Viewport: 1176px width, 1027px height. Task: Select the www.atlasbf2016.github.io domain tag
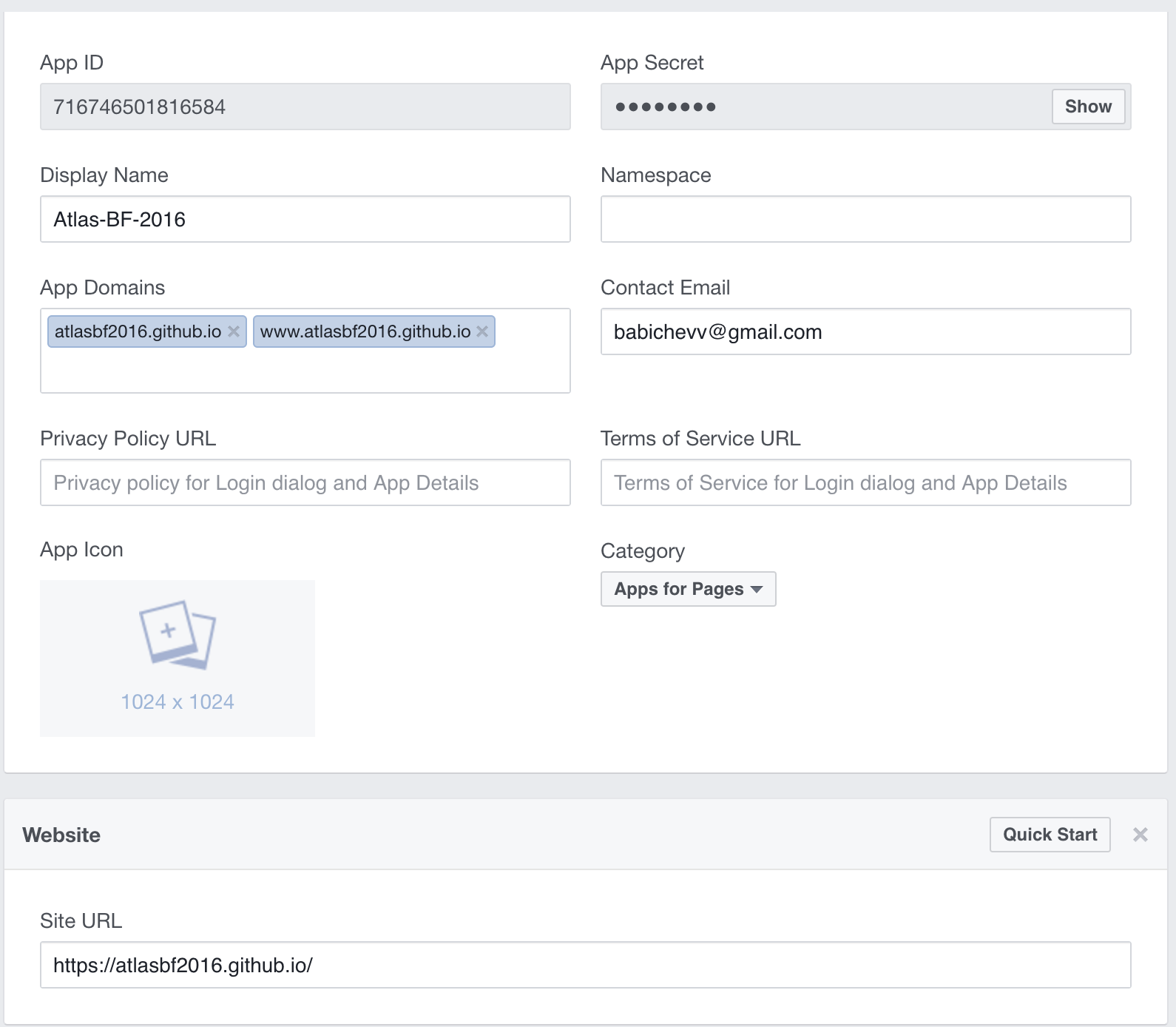(x=365, y=331)
